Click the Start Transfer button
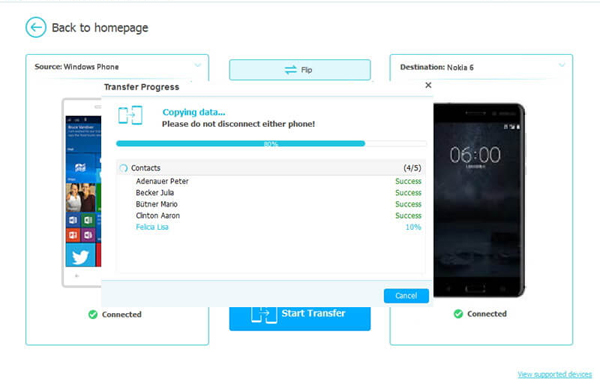The width and height of the screenshot is (600, 386). [x=300, y=318]
